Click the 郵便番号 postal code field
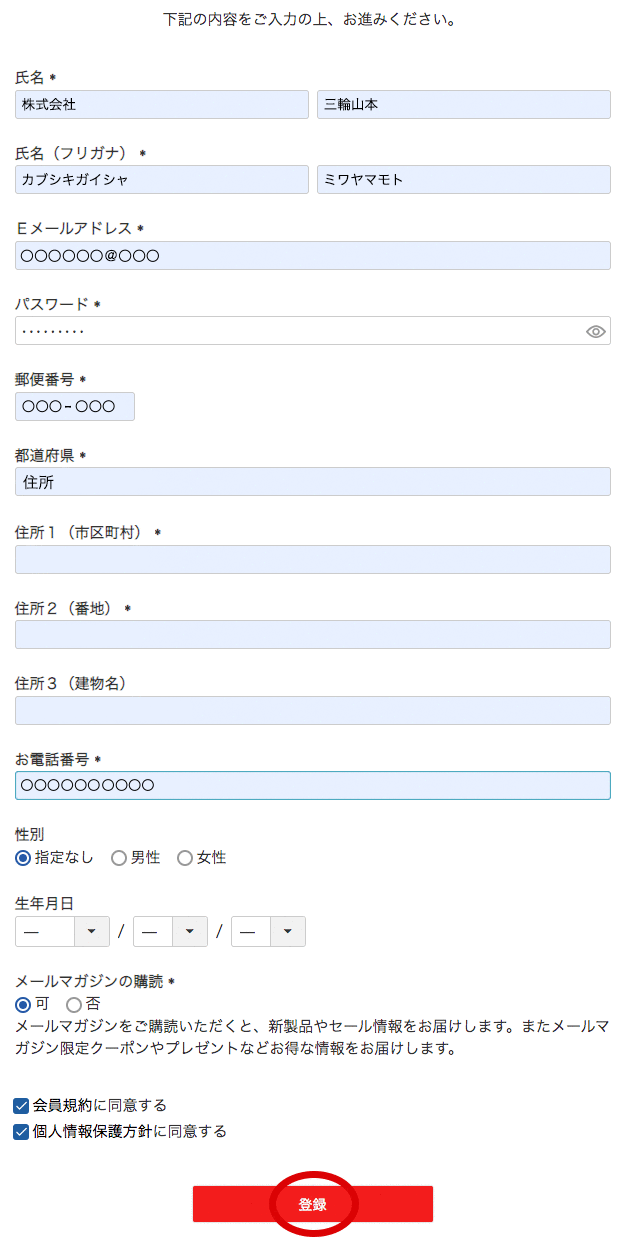 coord(74,406)
